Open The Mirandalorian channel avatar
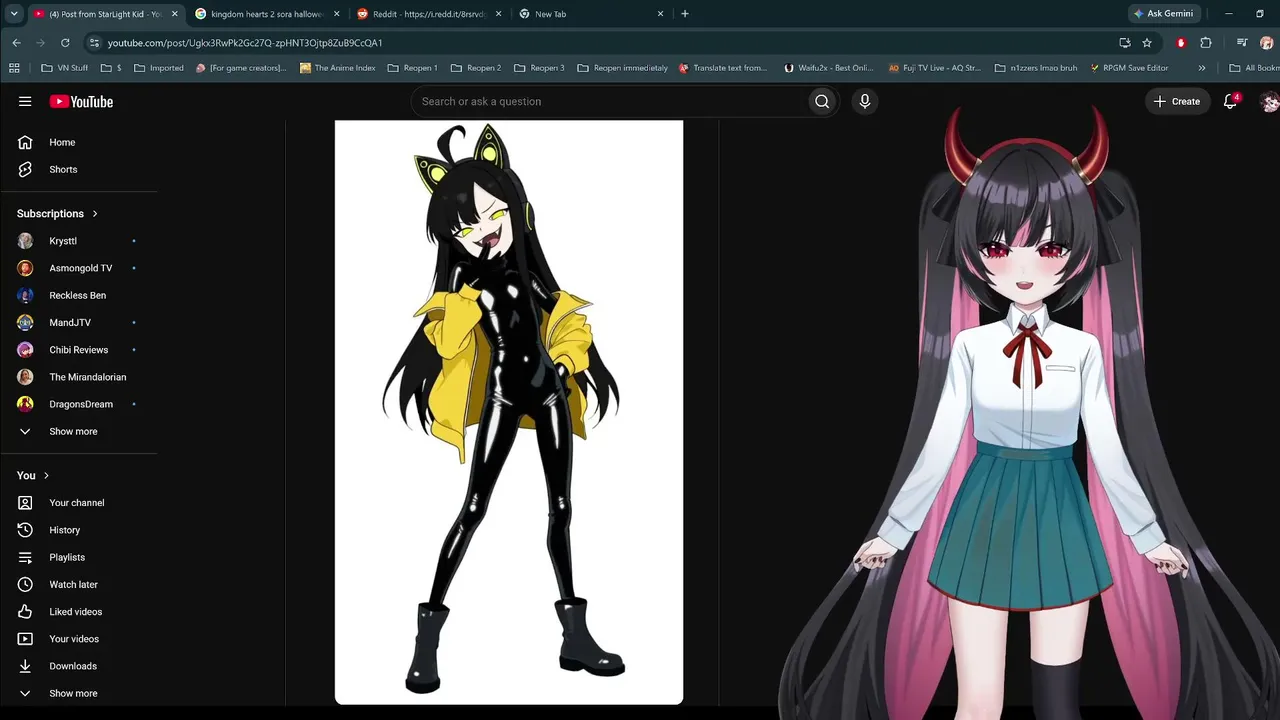 [26, 377]
